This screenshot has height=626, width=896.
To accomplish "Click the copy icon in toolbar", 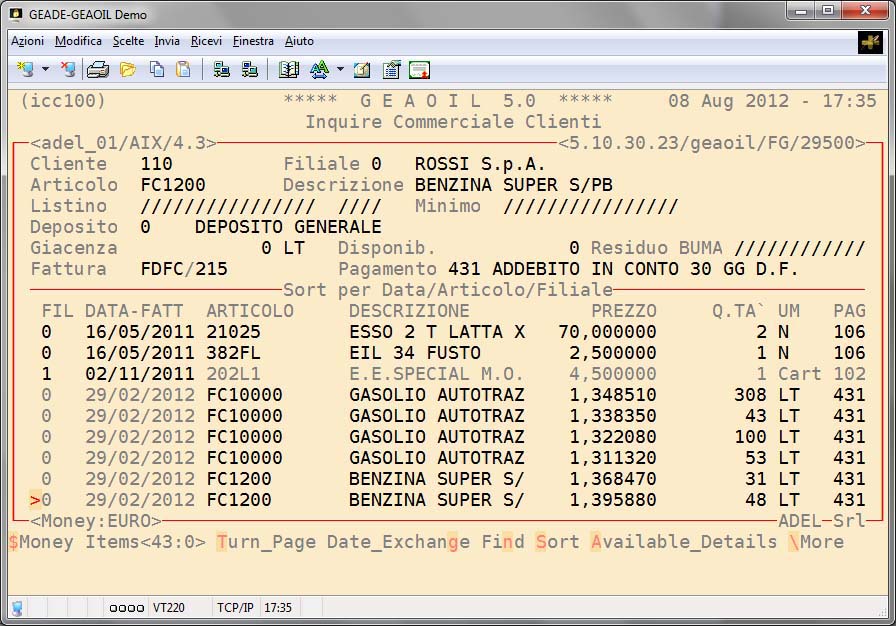I will [x=157, y=70].
